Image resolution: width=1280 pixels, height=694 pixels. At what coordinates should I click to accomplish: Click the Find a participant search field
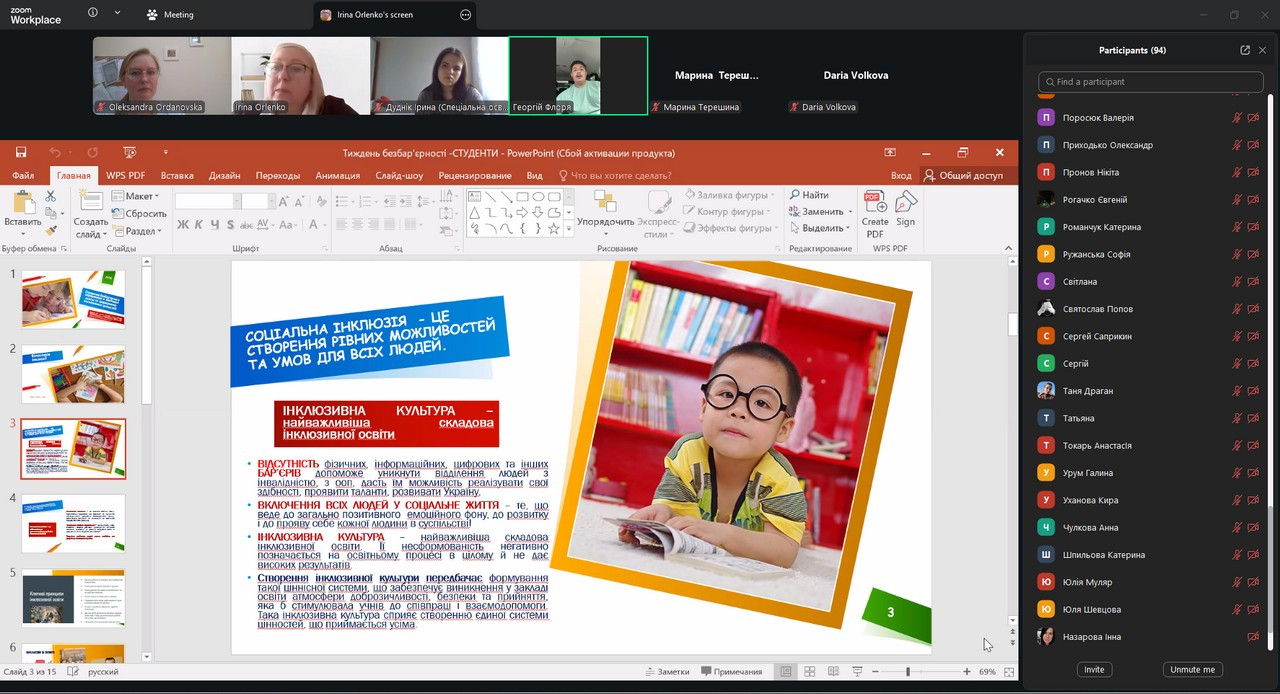tap(1150, 82)
